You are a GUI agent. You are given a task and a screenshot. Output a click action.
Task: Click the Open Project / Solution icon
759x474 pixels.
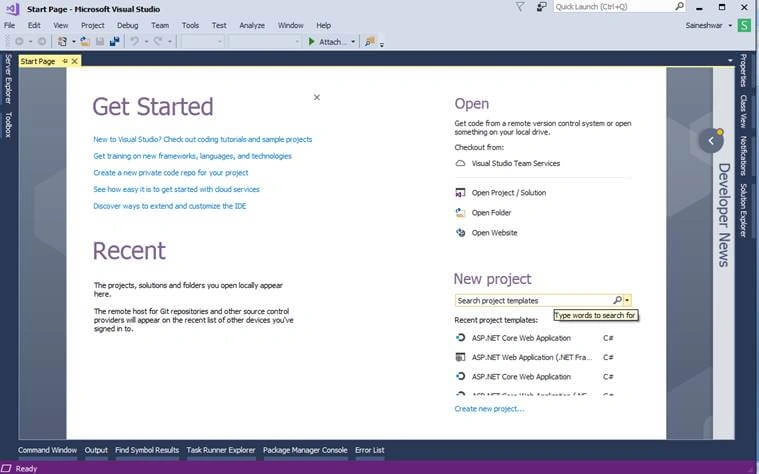point(460,193)
